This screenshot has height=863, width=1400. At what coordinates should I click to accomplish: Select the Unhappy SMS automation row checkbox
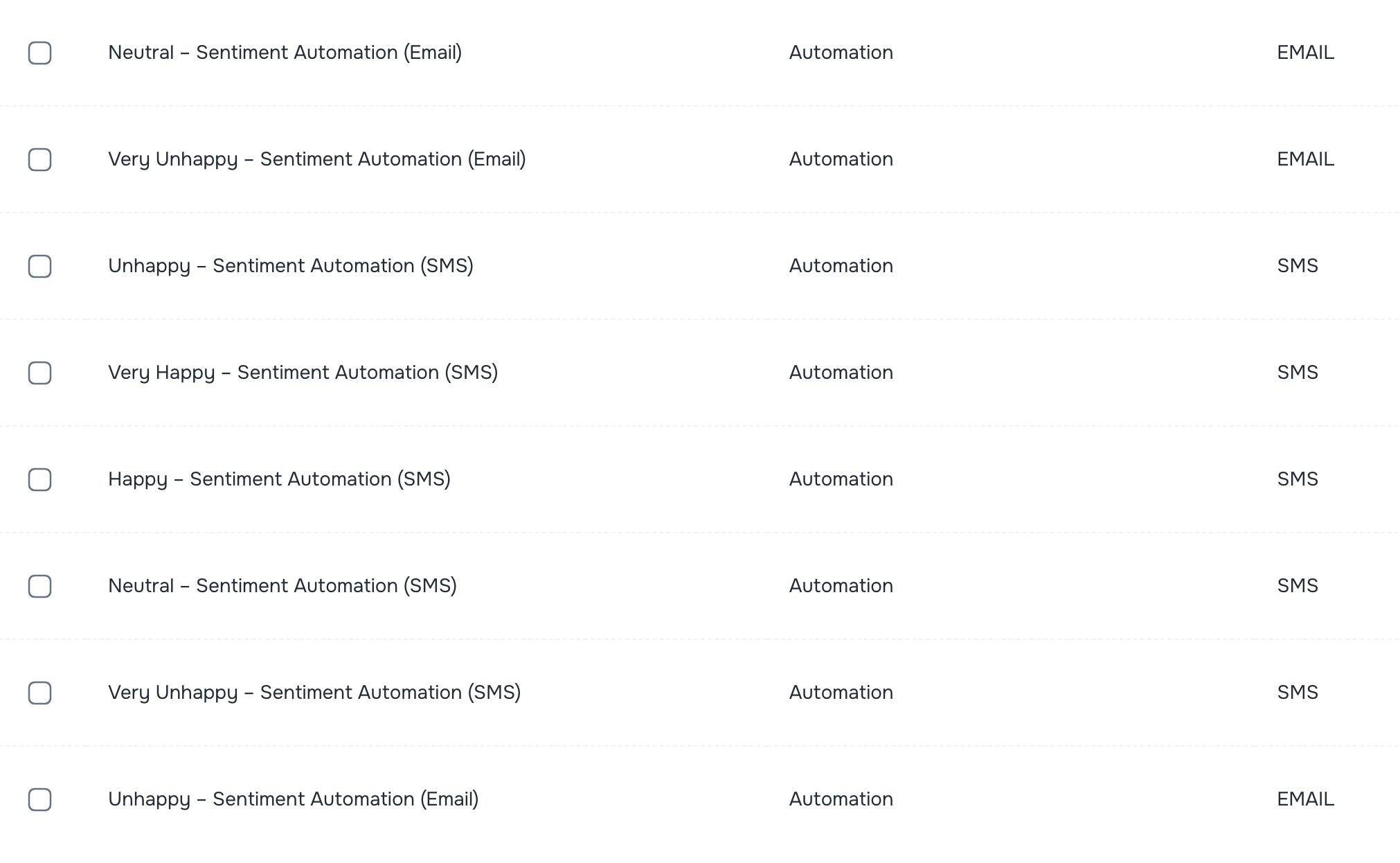tap(39, 266)
